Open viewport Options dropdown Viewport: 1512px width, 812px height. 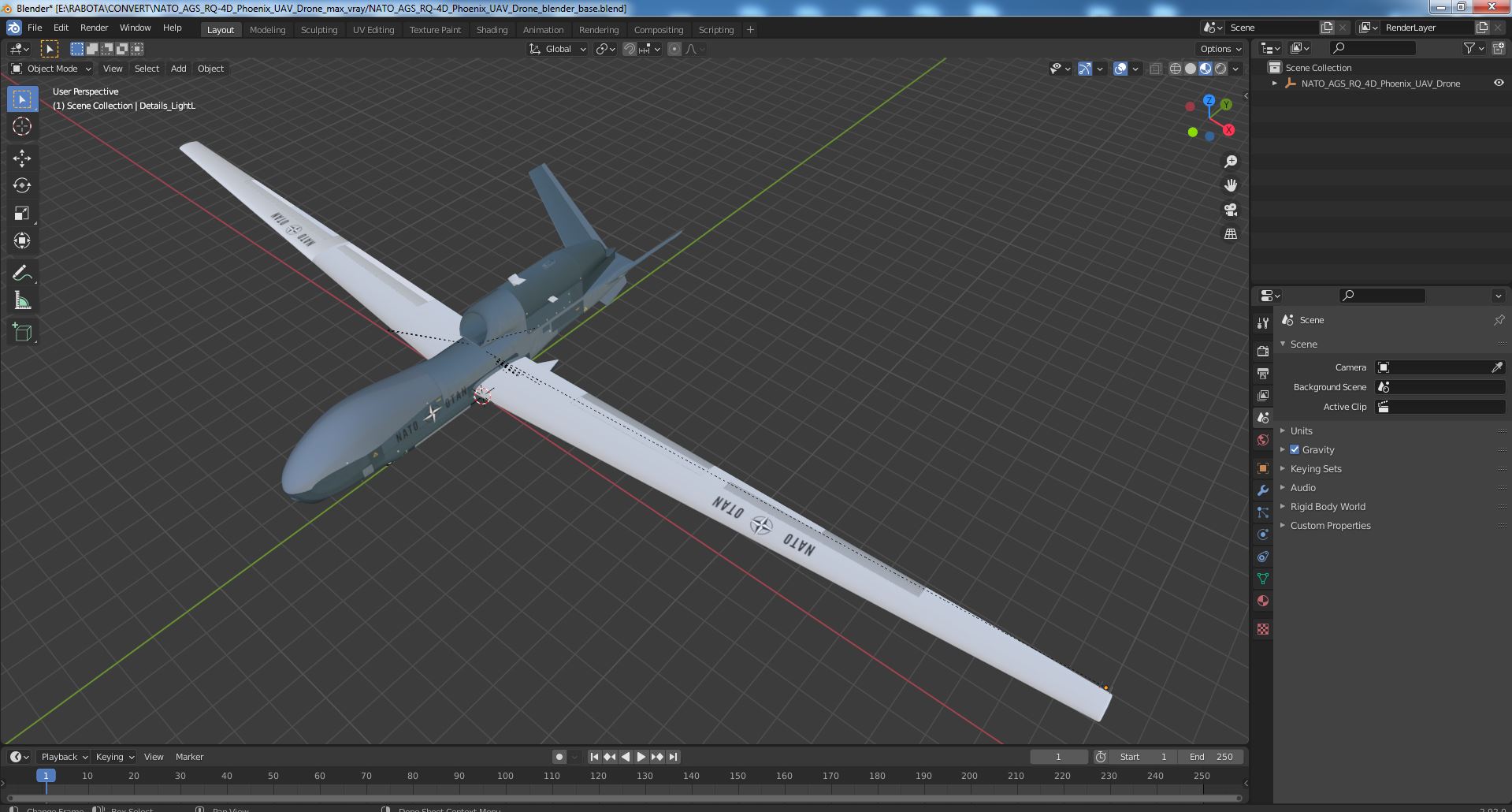pyautogui.click(x=1220, y=49)
